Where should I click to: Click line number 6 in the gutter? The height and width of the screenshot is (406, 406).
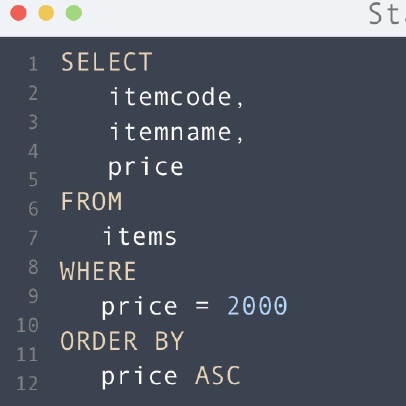(x=33, y=209)
